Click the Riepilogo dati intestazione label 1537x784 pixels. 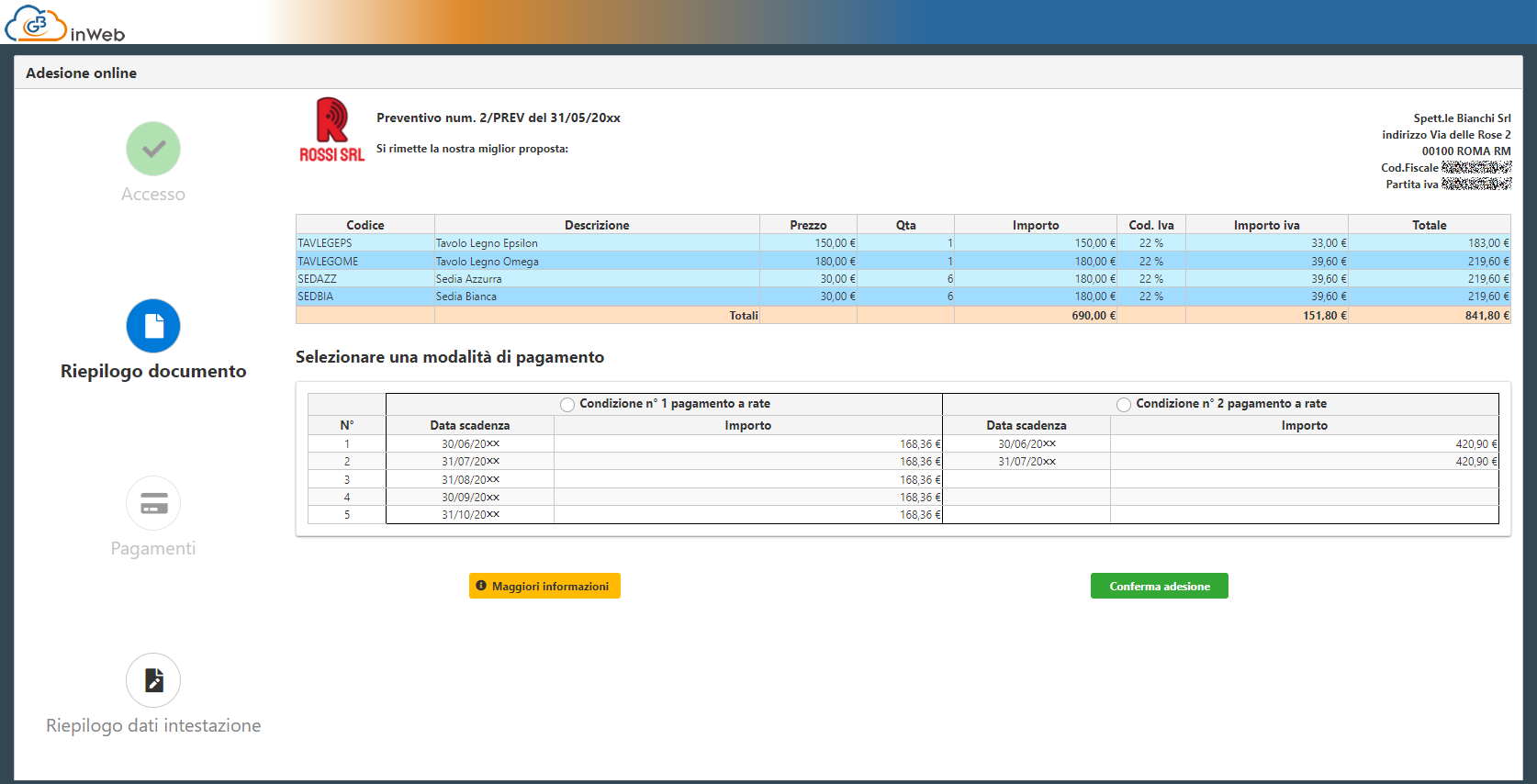[x=153, y=725]
